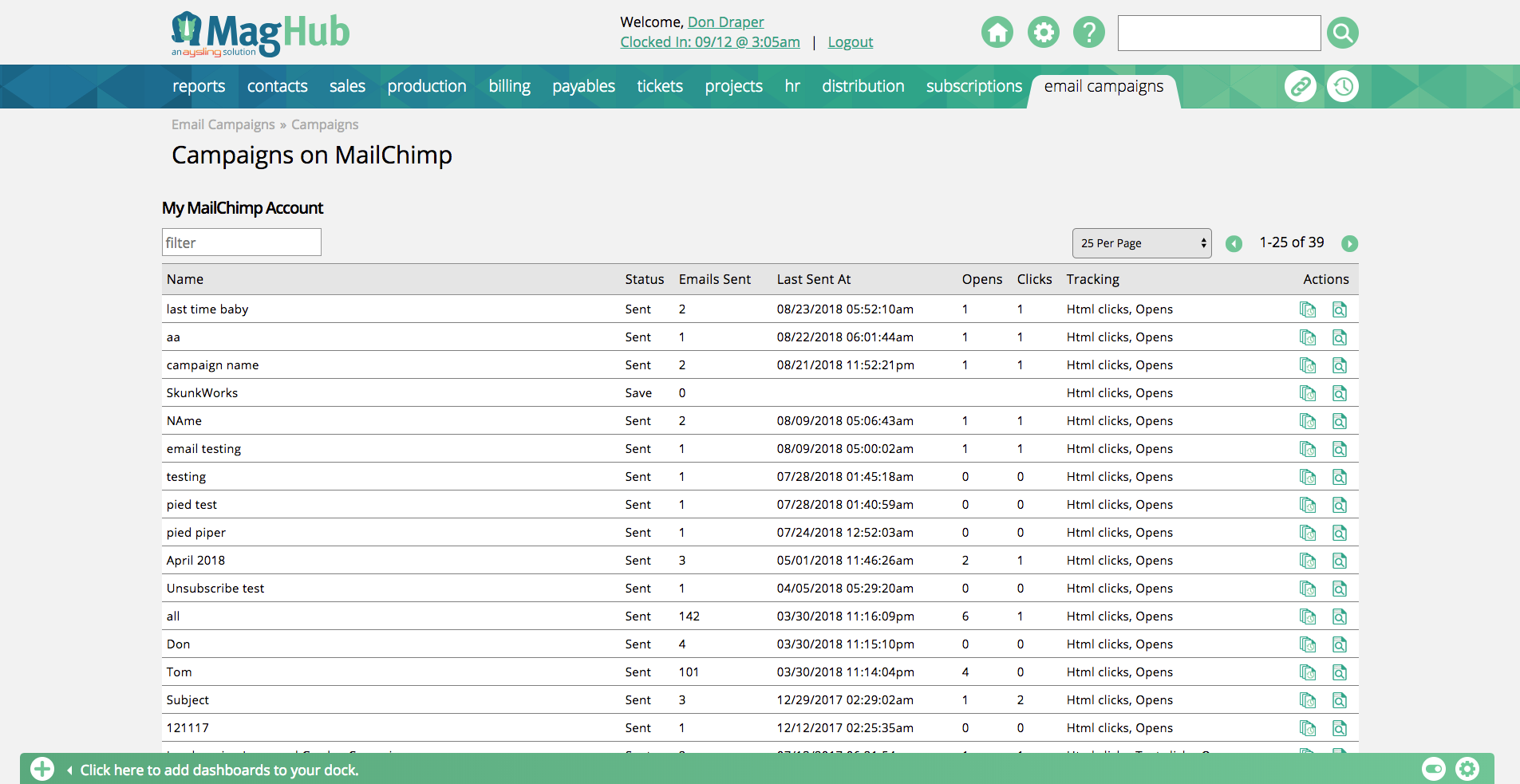Click Email Campaigns in the breadcrumb
1520x784 pixels.
(x=223, y=124)
